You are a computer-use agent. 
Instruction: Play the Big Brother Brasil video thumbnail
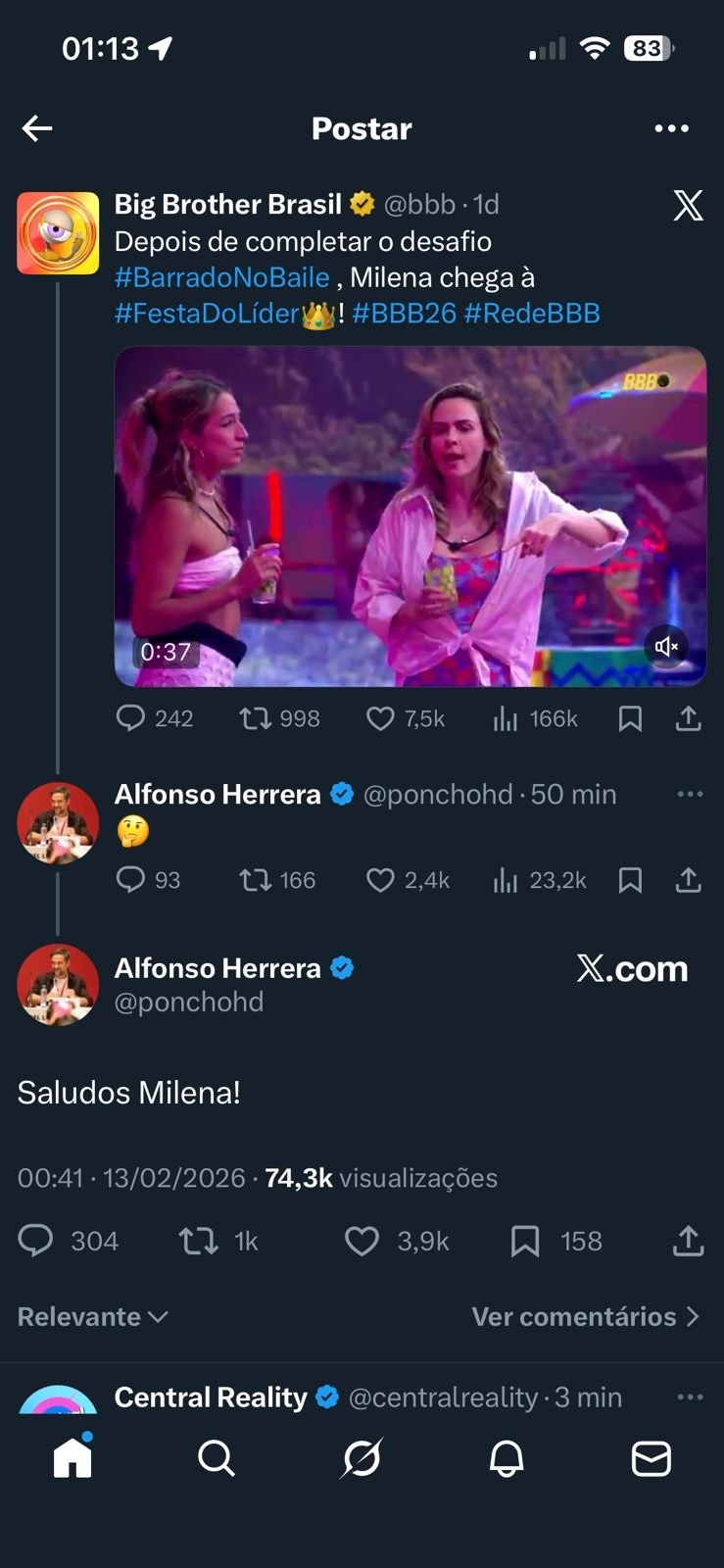(x=410, y=516)
